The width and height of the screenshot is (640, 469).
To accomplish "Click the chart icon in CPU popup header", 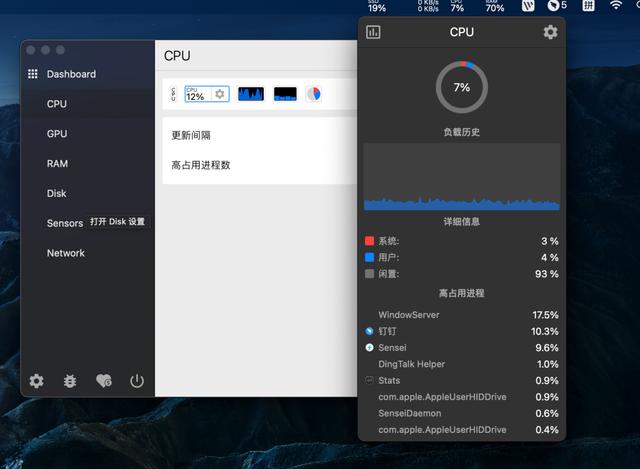I will coord(374,32).
